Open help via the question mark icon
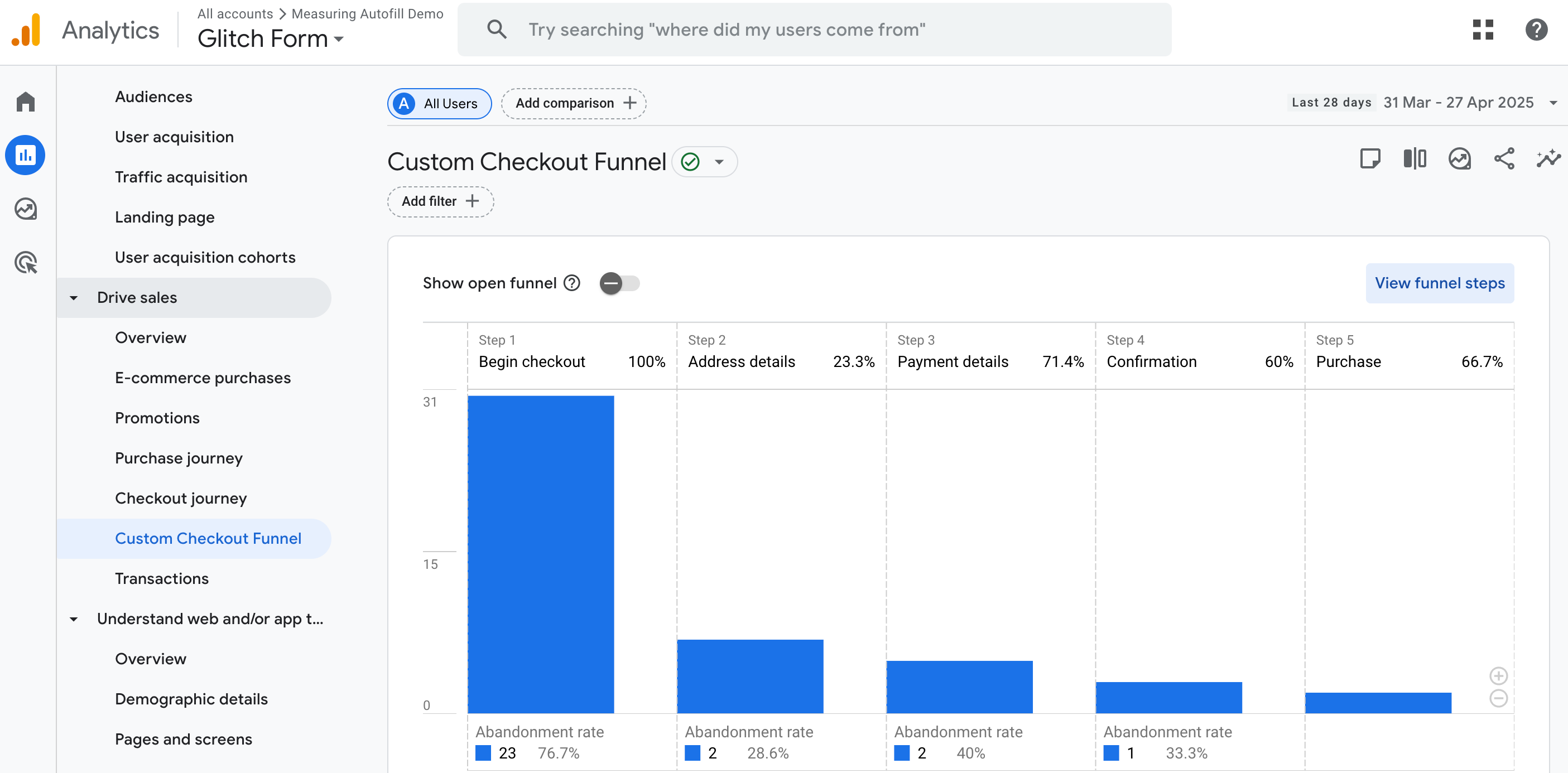The width and height of the screenshot is (1568, 773). click(x=1536, y=29)
